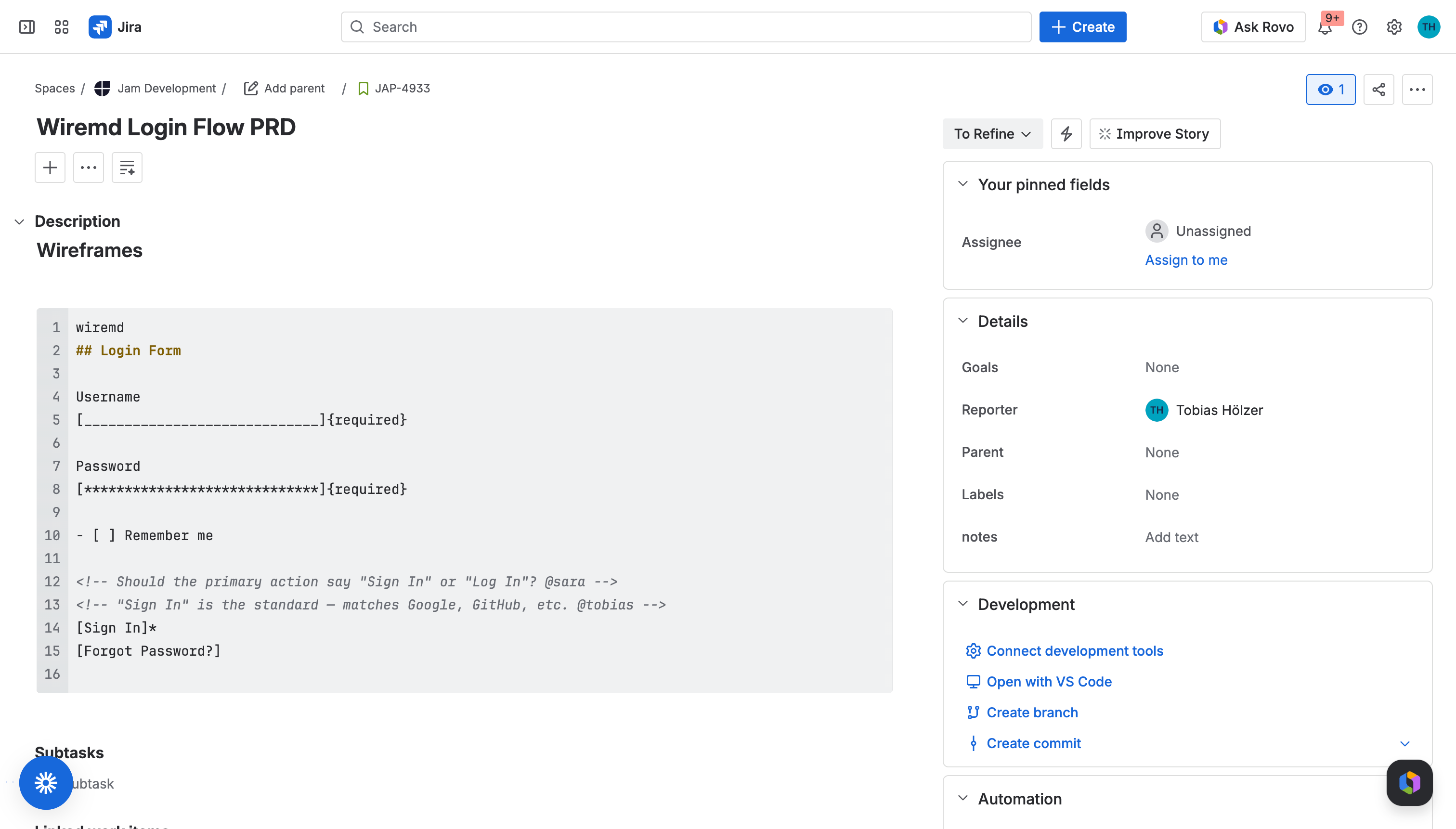Toggle watching with the eye button
The image size is (1456, 829).
1330,90
